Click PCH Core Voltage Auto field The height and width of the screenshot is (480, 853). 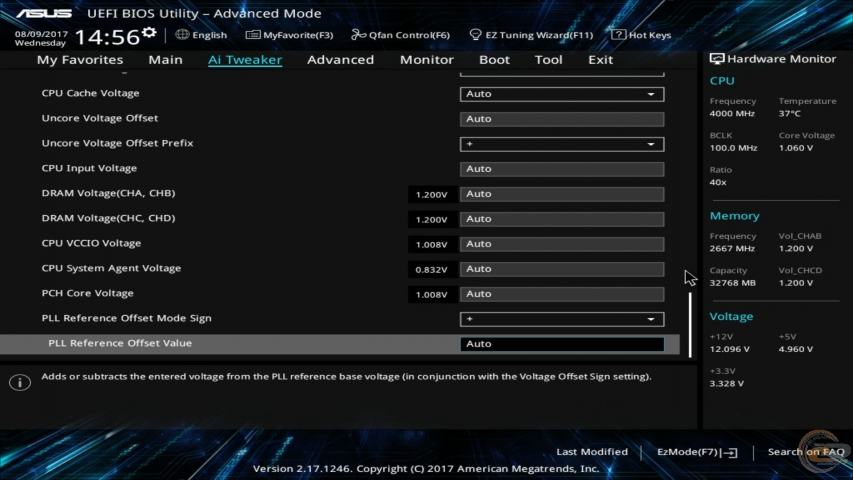562,294
